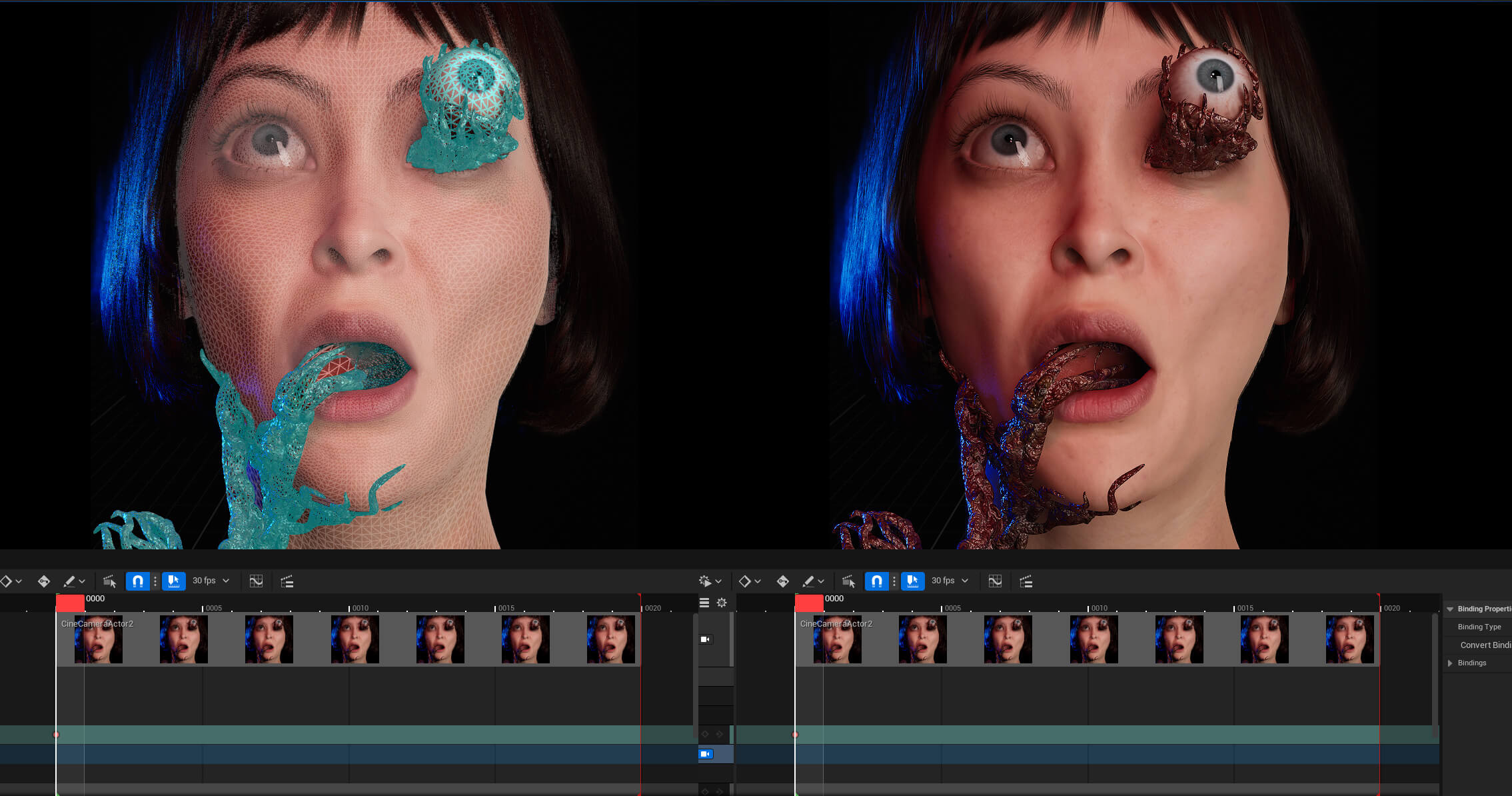This screenshot has height=796, width=1512.
Task: Open the left Sequencer curve editor icon
Action: 256,581
